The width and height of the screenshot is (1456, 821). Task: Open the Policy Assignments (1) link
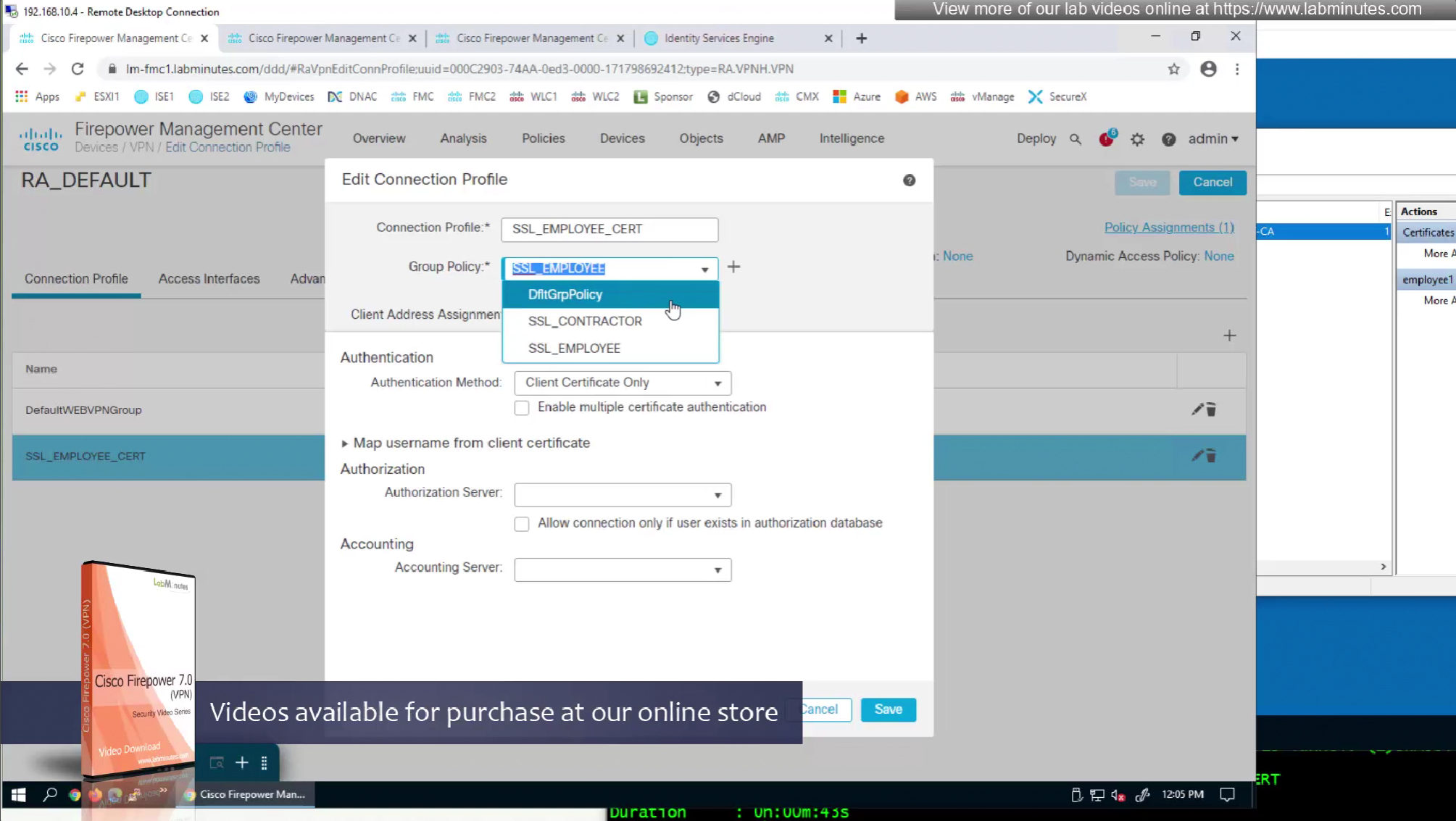(1168, 228)
